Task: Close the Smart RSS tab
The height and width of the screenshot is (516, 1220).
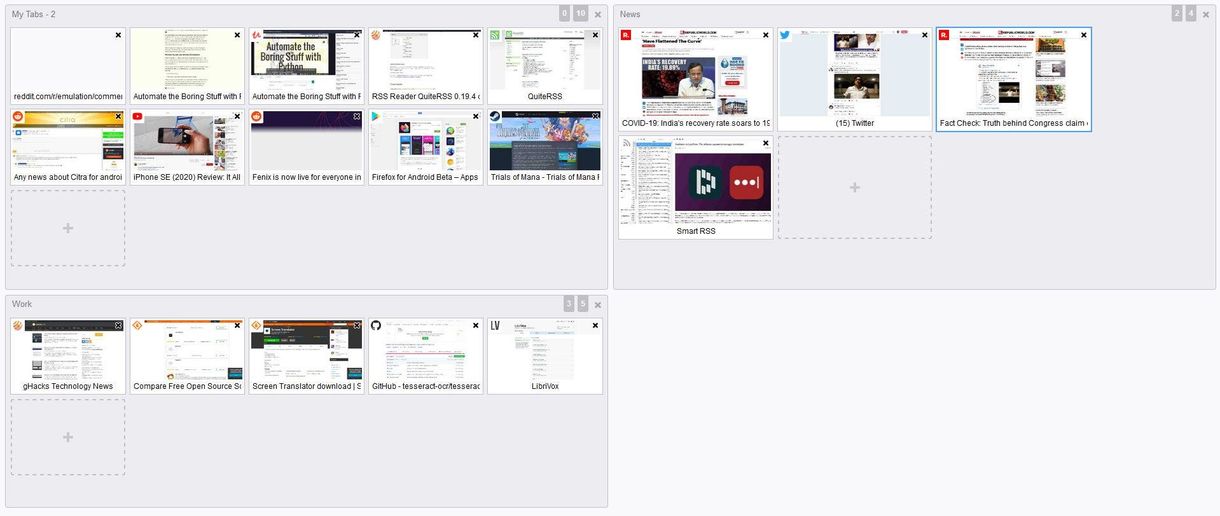Action: tap(765, 143)
